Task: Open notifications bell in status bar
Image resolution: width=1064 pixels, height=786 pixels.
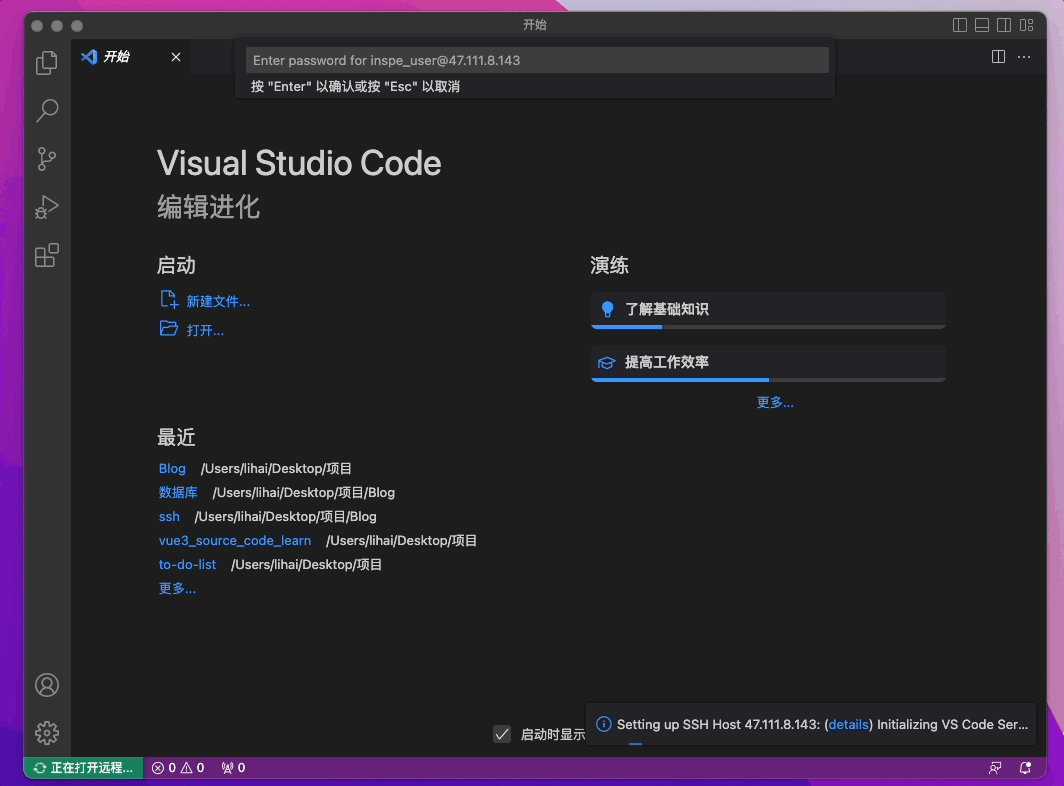Action: click(x=1024, y=767)
